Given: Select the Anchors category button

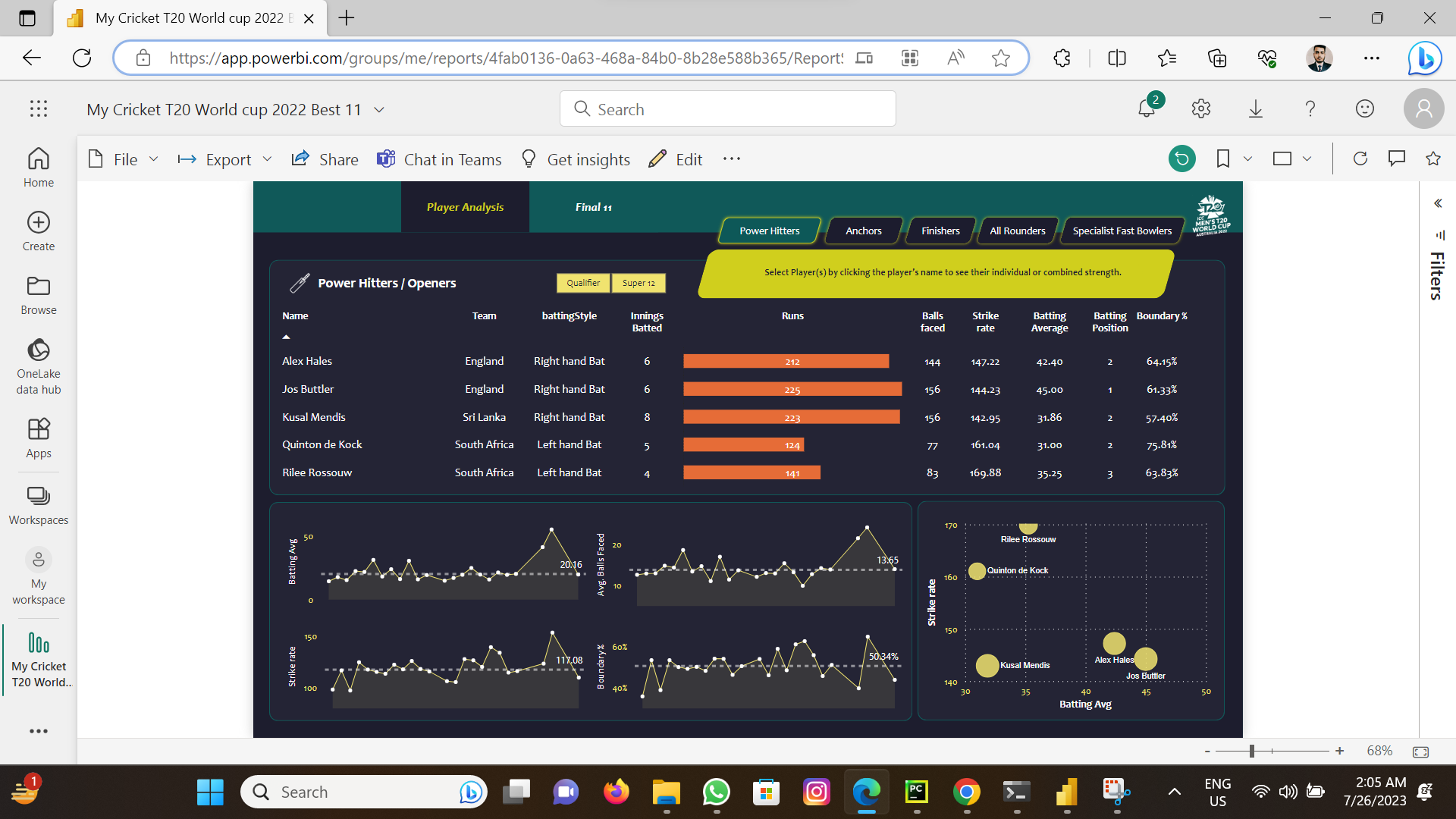Looking at the screenshot, I should (863, 231).
